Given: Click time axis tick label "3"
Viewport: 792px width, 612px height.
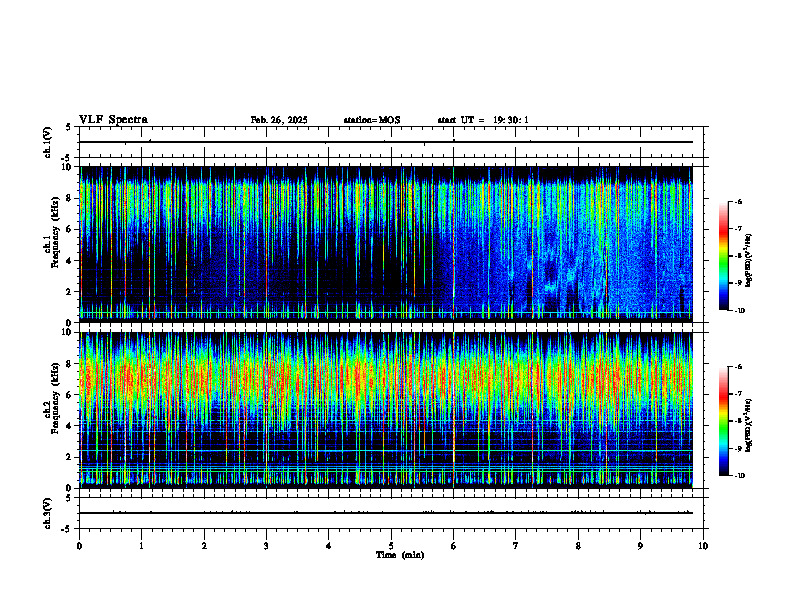Looking at the screenshot, I should (x=267, y=546).
